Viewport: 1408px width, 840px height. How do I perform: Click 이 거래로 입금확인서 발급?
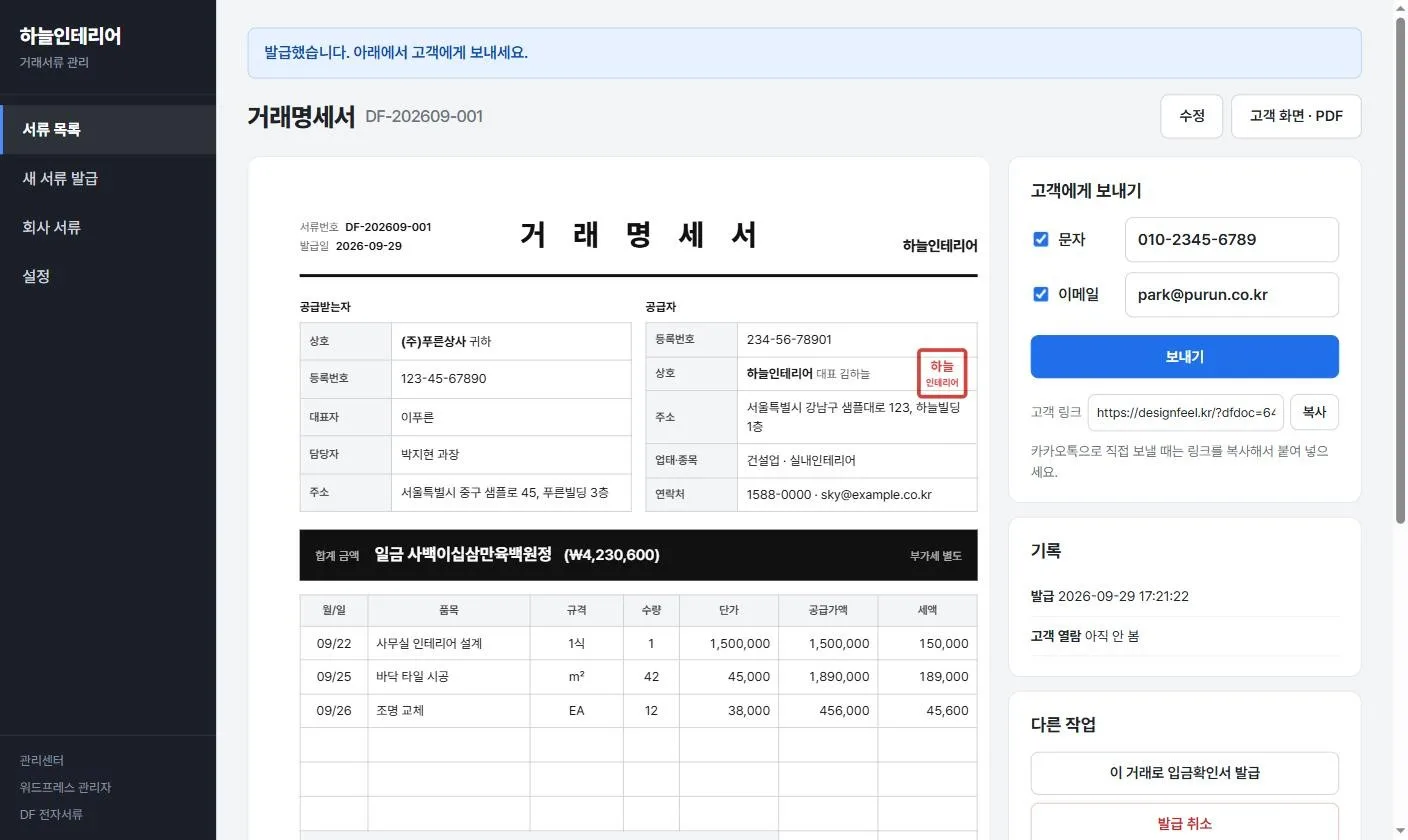[x=1184, y=773]
